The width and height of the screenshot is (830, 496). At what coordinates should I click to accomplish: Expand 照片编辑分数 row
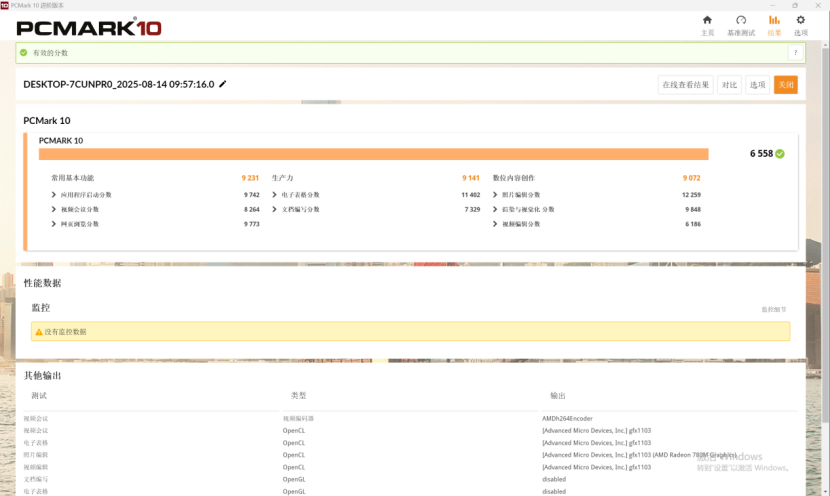pyautogui.click(x=496, y=195)
